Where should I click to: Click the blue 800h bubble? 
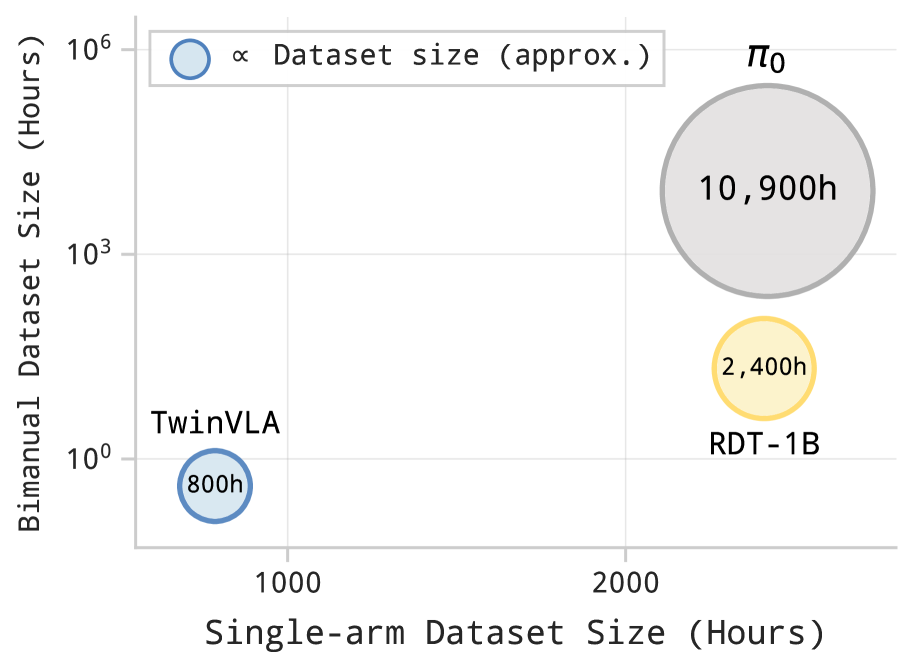[x=215, y=486]
